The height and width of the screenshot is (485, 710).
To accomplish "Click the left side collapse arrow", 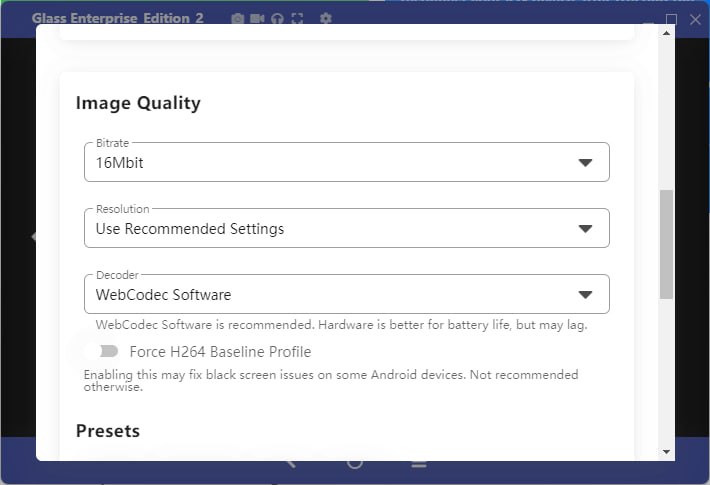I will (33, 236).
